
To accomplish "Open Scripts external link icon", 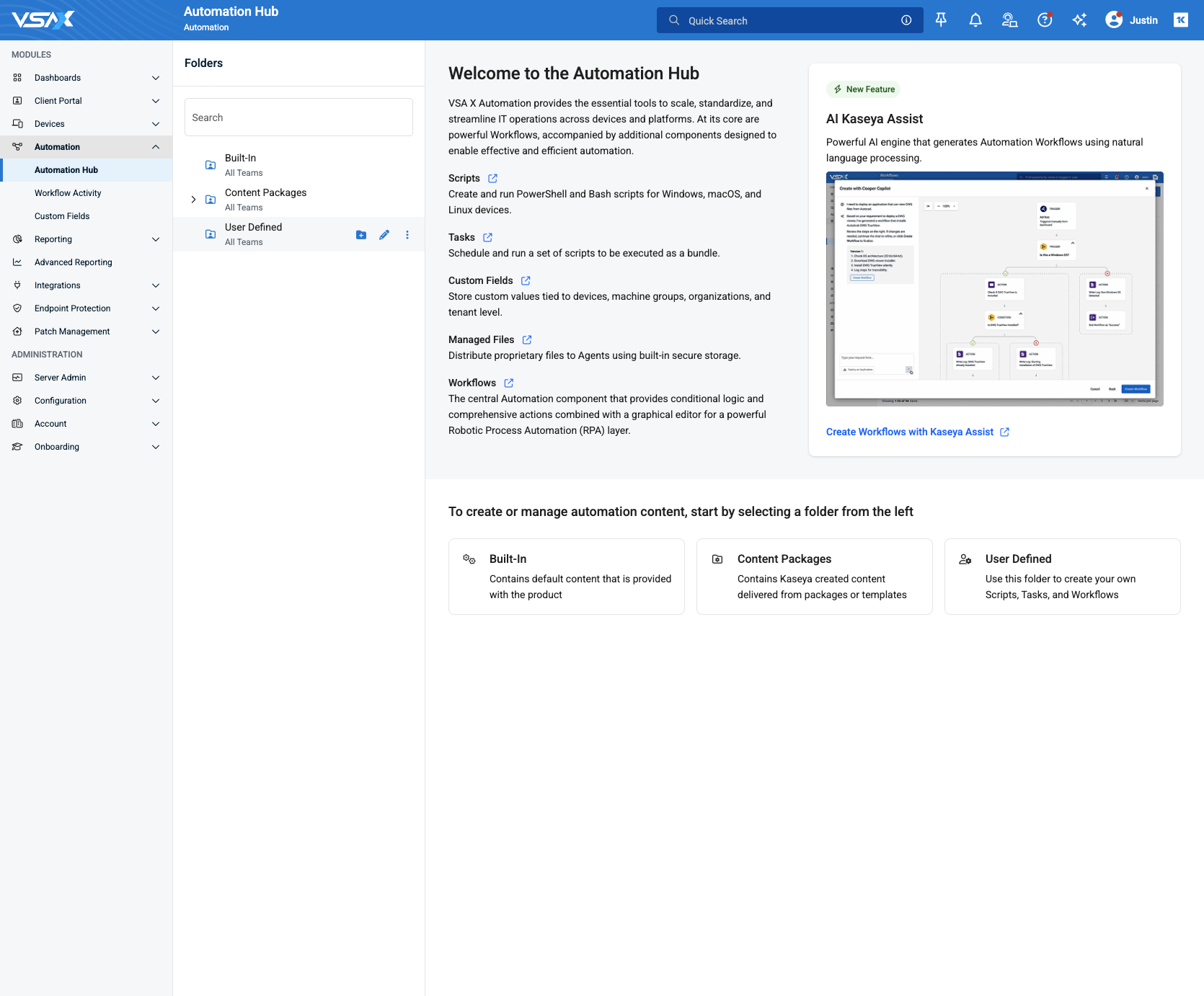I will [493, 178].
